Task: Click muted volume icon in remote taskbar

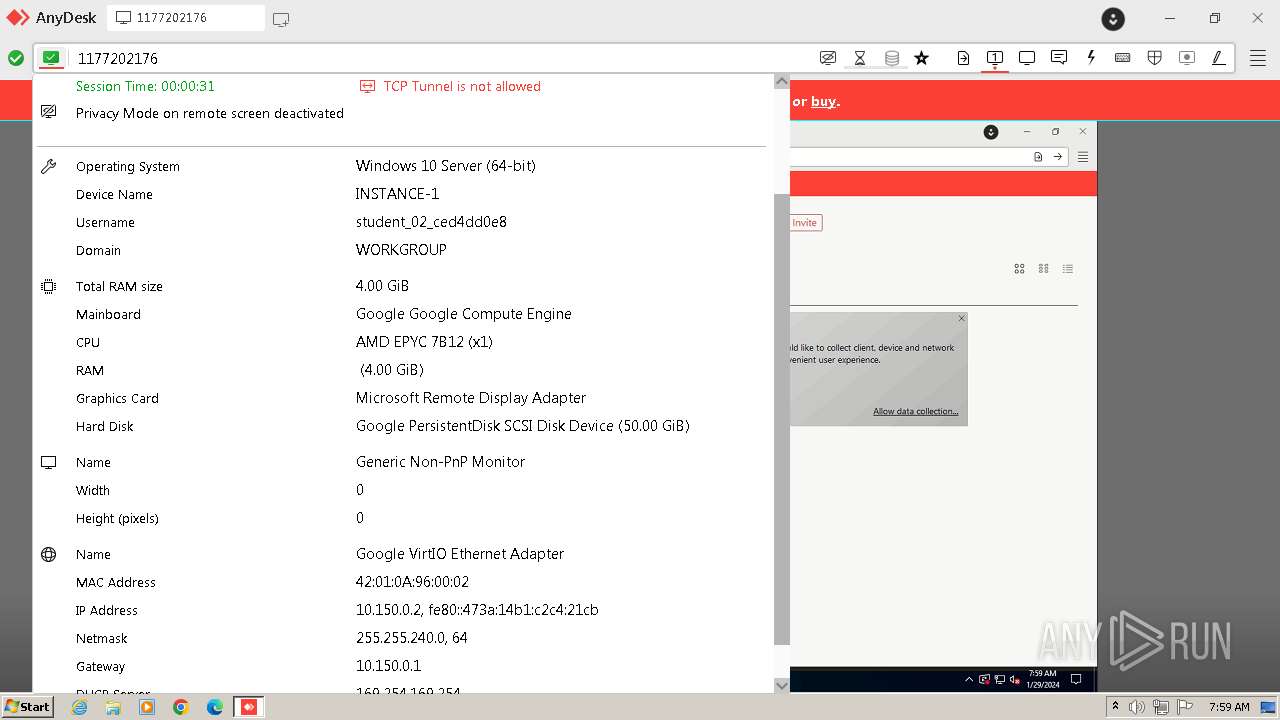Action: [x=1015, y=680]
